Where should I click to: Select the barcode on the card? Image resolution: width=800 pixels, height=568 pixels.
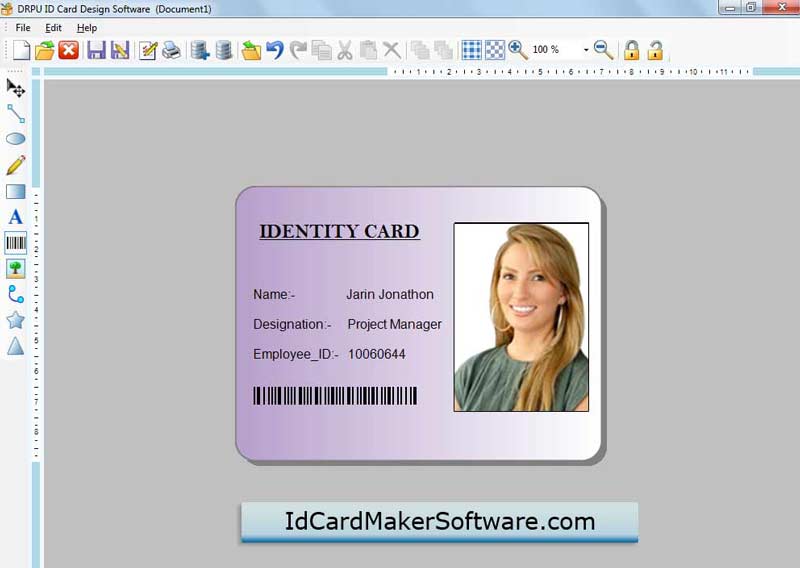pyautogui.click(x=335, y=396)
